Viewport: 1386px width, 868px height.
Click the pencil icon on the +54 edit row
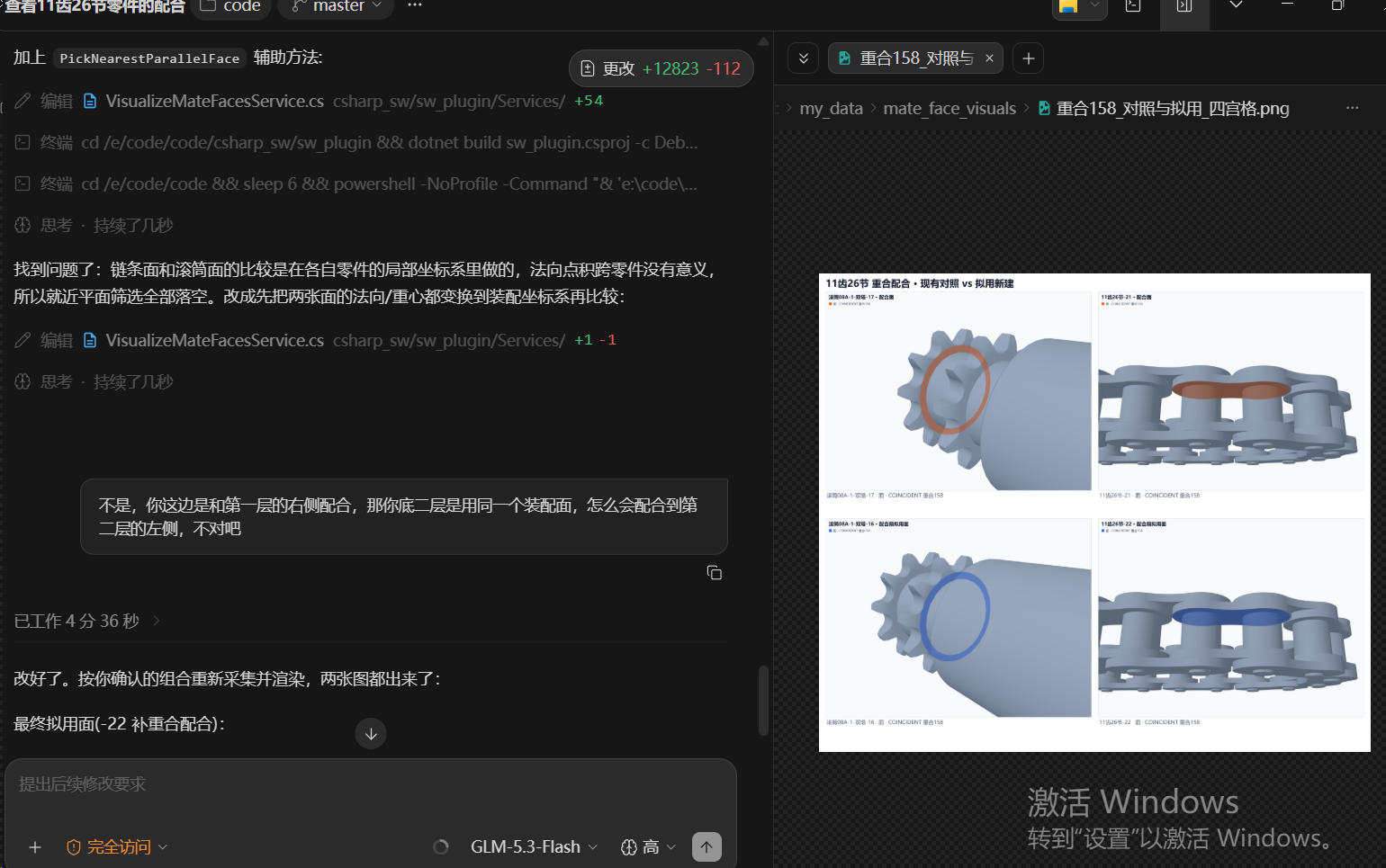(x=22, y=101)
